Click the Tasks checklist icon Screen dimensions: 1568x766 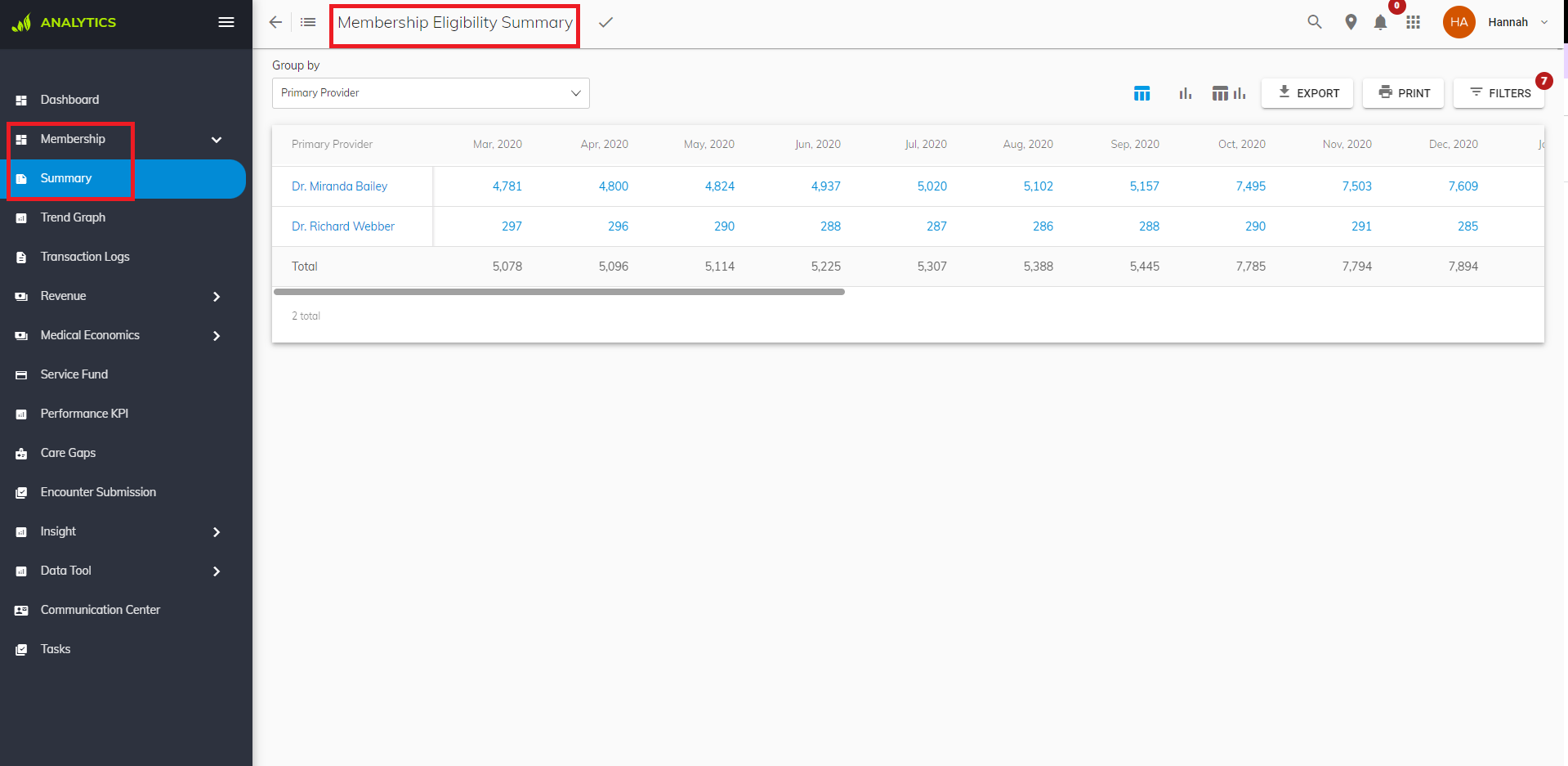coord(21,649)
